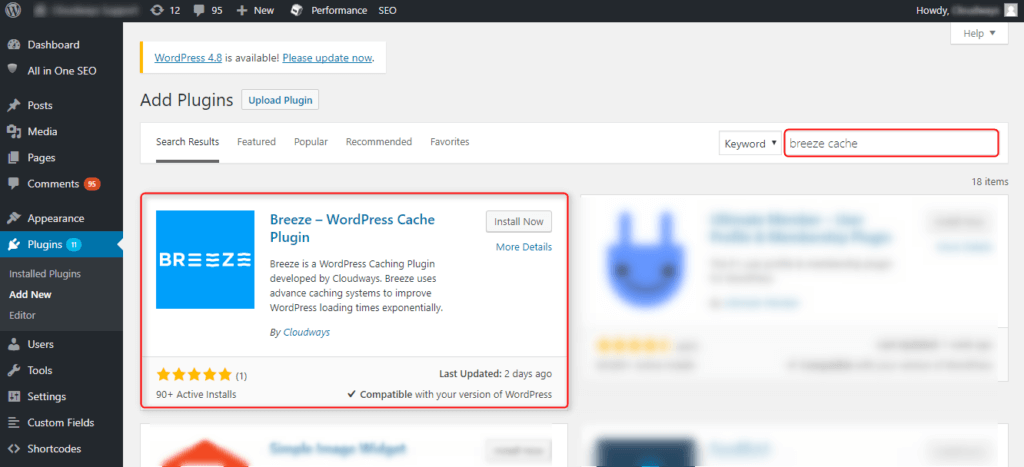Open Pages sidebar icon
Image resolution: width=1024 pixels, height=467 pixels.
(x=13, y=157)
